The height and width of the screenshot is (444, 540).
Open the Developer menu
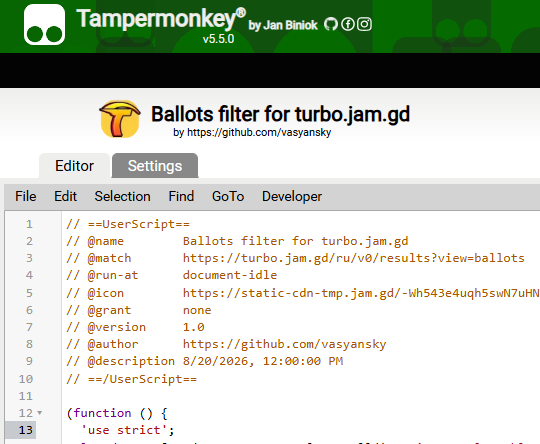coord(292,196)
